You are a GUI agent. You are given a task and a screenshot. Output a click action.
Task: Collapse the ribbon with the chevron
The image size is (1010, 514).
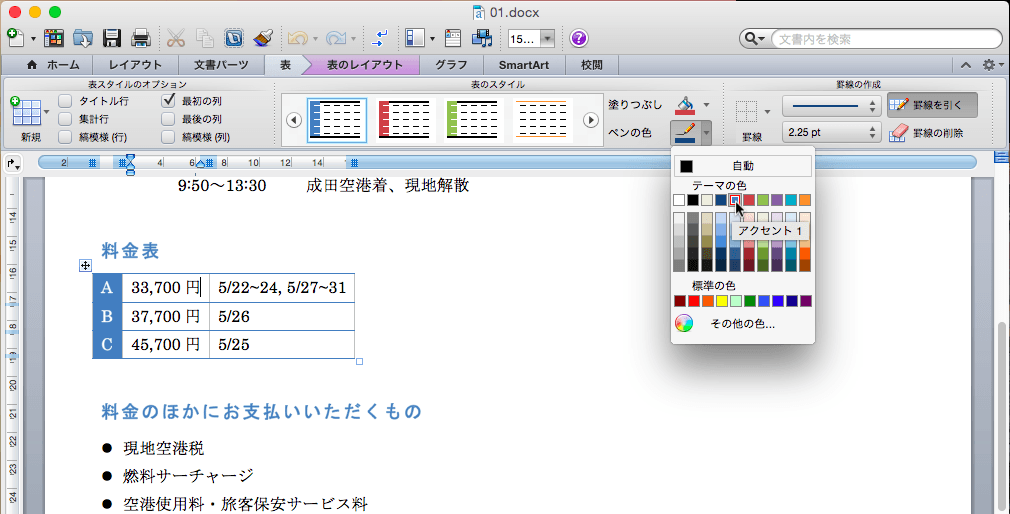966,64
